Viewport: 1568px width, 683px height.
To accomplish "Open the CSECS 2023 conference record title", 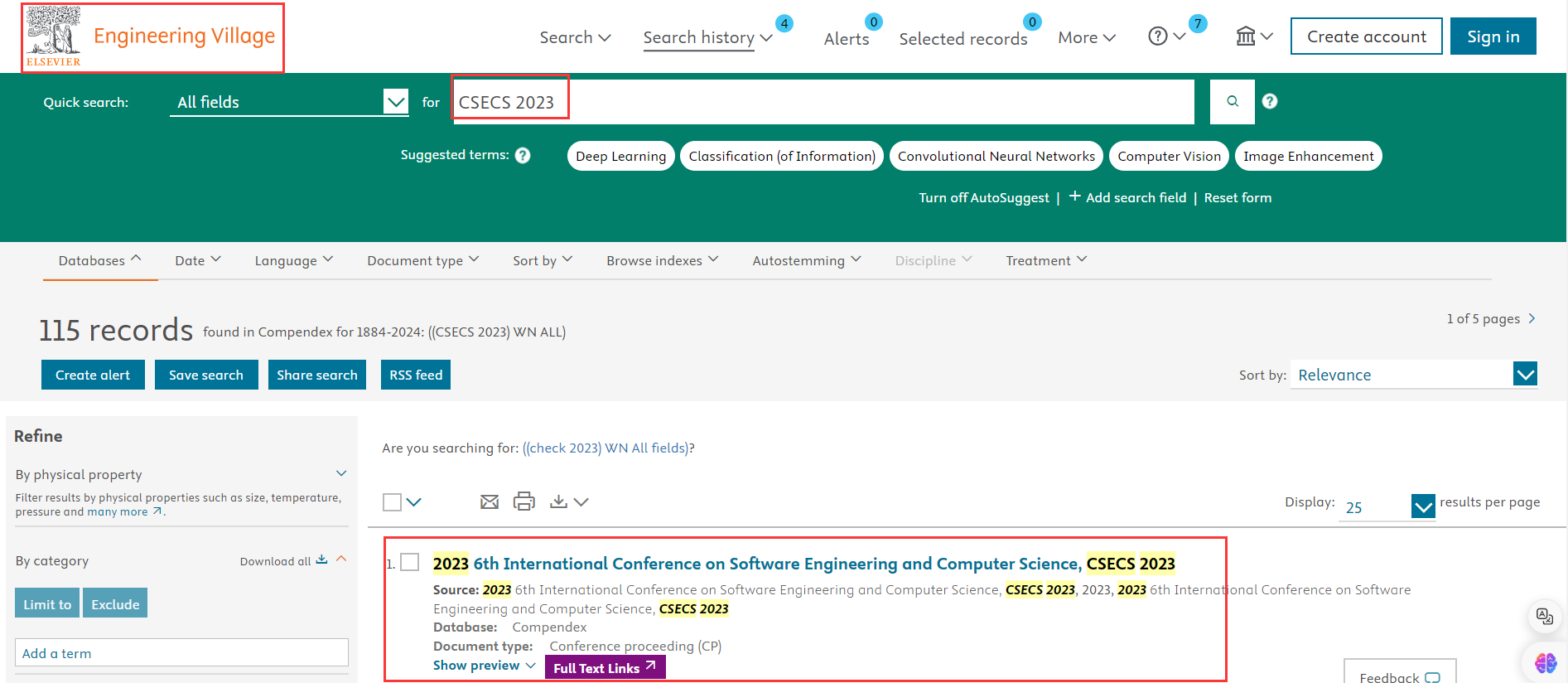I will [804, 564].
